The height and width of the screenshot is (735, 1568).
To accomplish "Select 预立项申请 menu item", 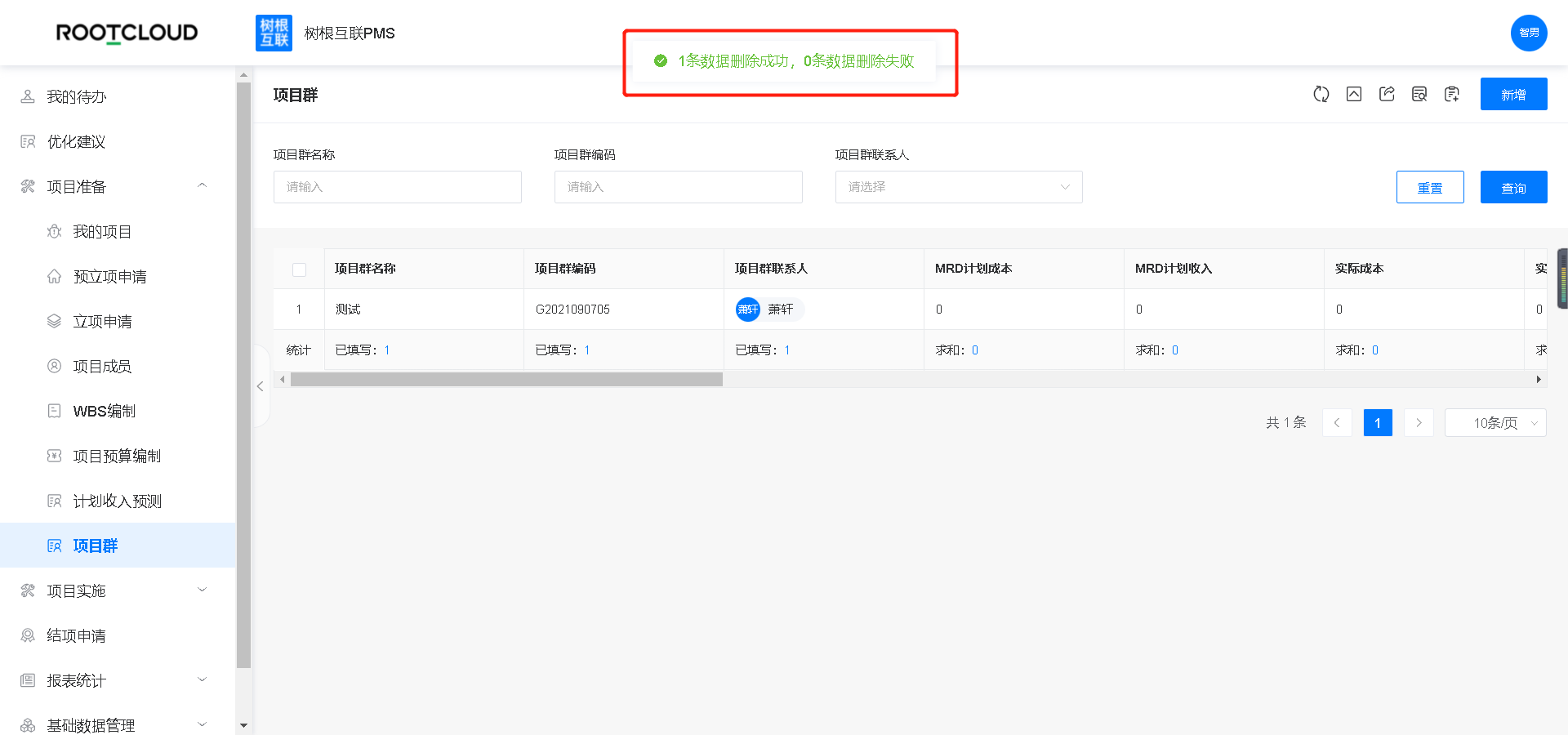I will click(118, 276).
